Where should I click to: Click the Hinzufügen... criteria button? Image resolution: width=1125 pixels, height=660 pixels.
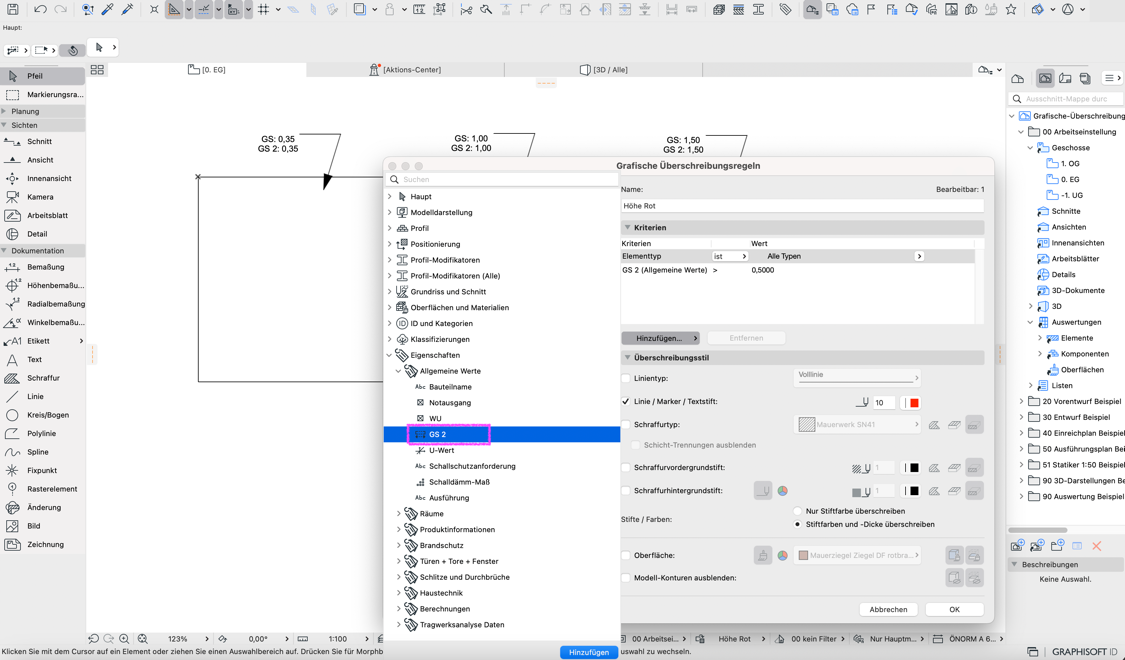tap(660, 338)
